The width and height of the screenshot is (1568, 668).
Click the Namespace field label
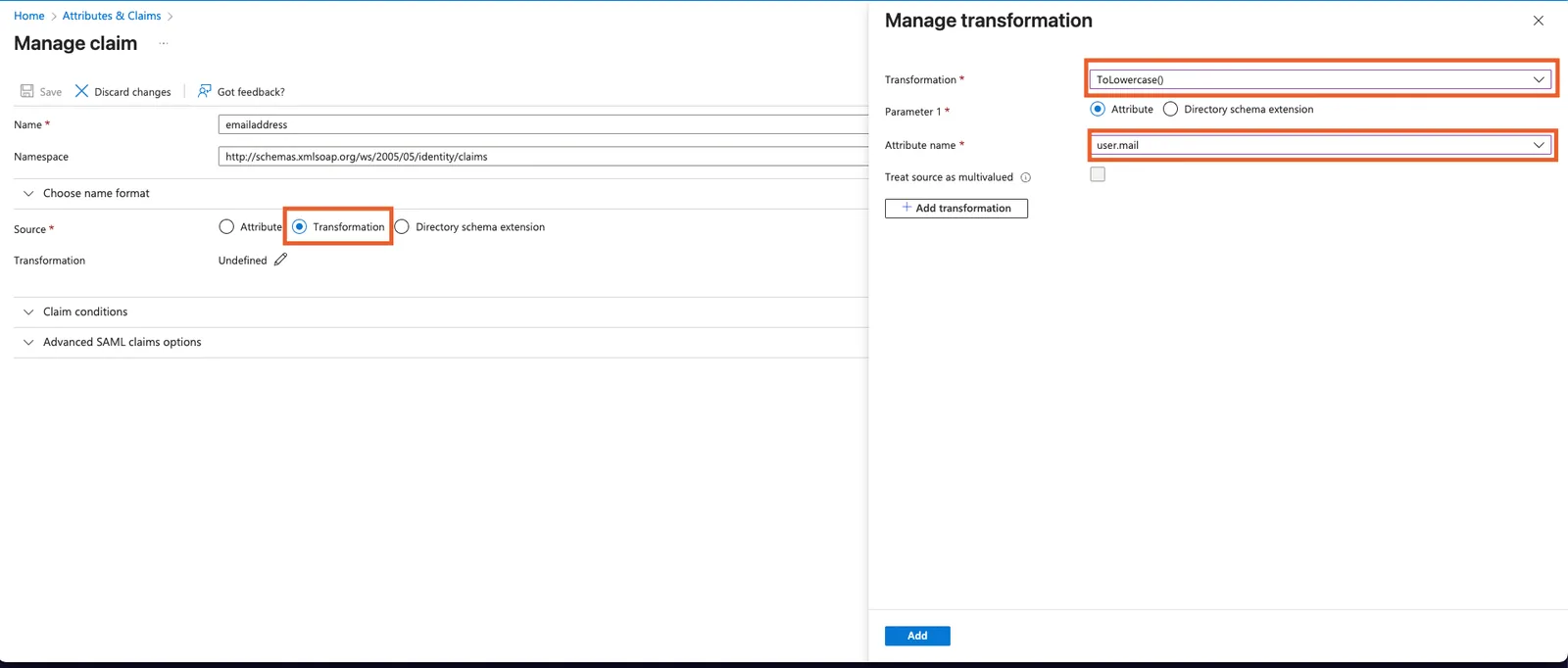41,157
